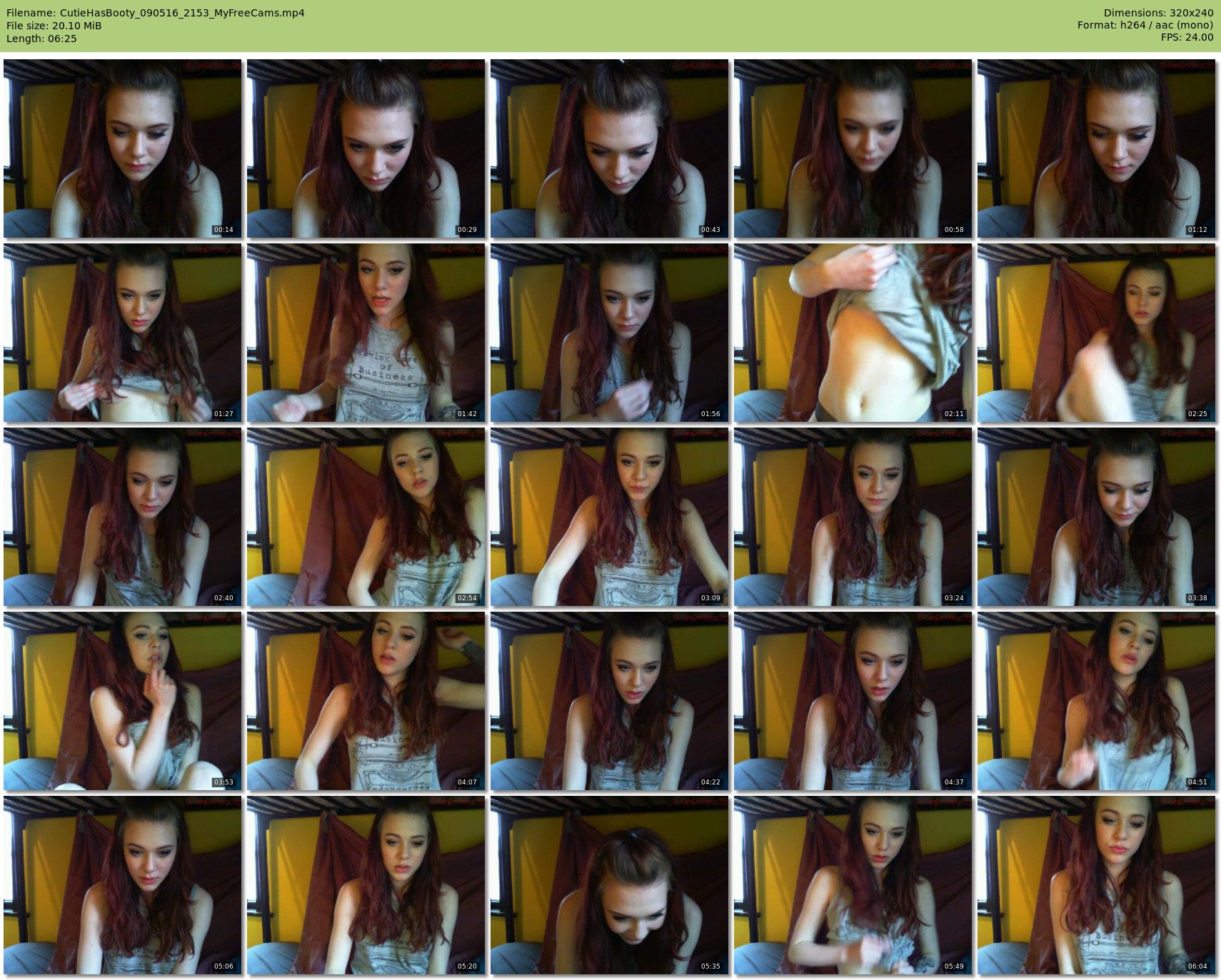Click the "Format: h264 / aac (mono)" text

click(1145, 26)
